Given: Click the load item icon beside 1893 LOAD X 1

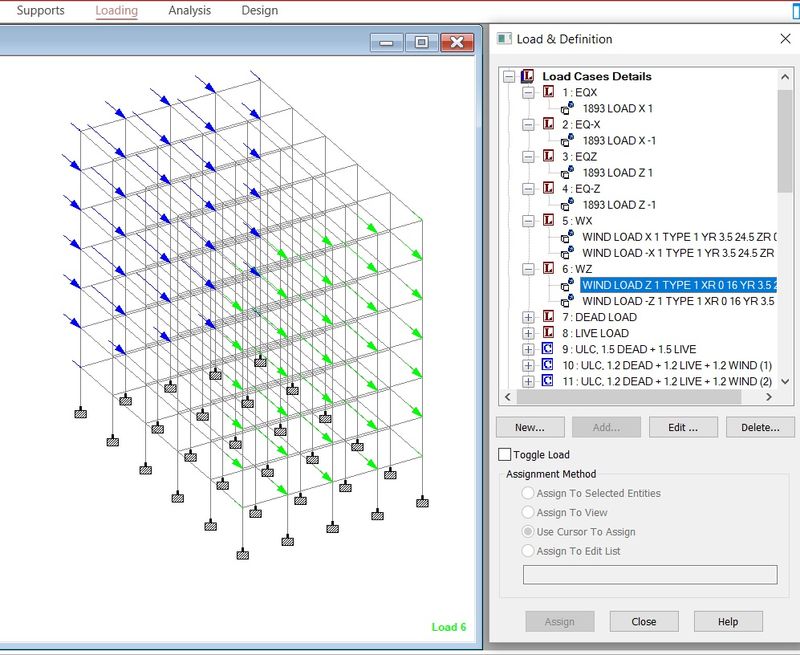Looking at the screenshot, I should point(567,108).
